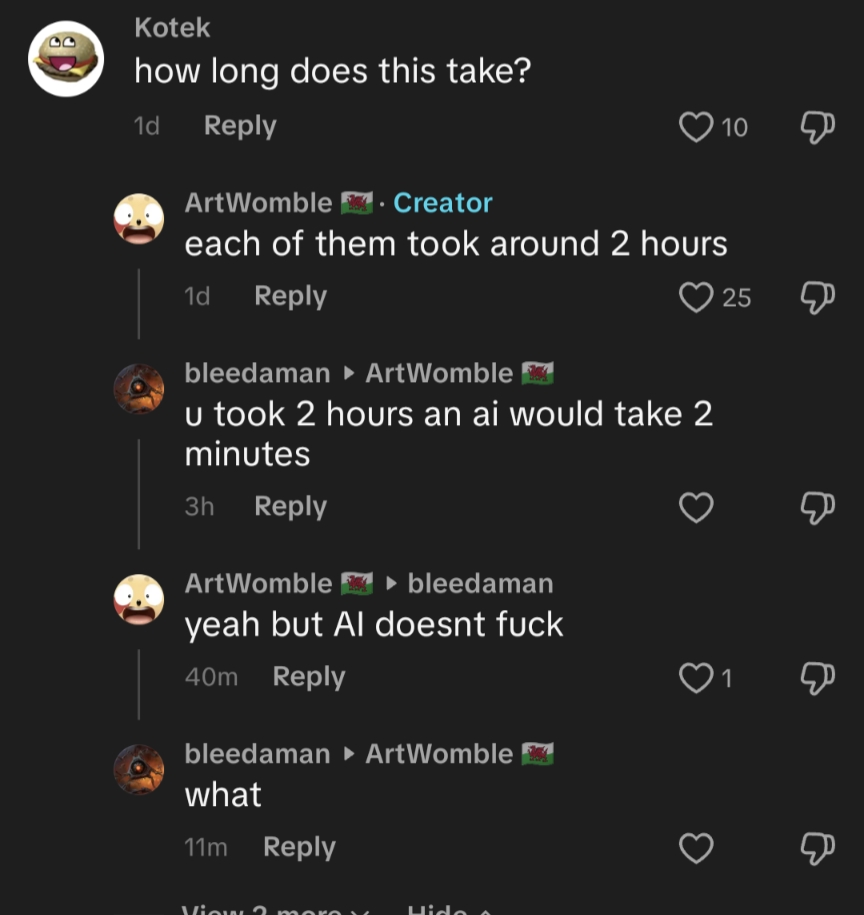Reply to Kotek's comment
Viewport: 864px width, 915px height.
(x=240, y=126)
